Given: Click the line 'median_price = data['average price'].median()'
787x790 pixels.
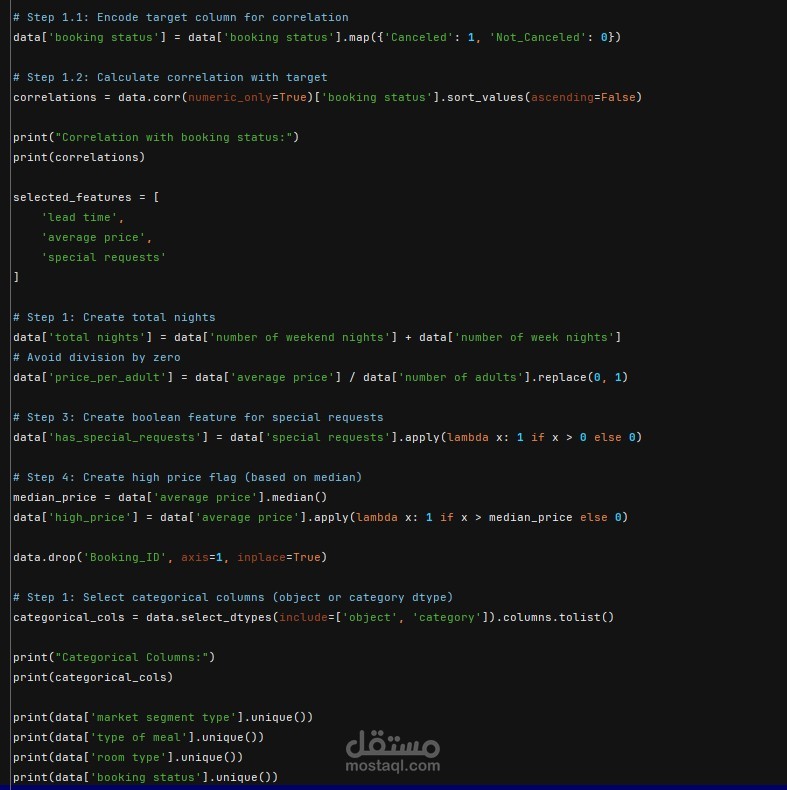Looking at the screenshot, I should (x=170, y=497).
